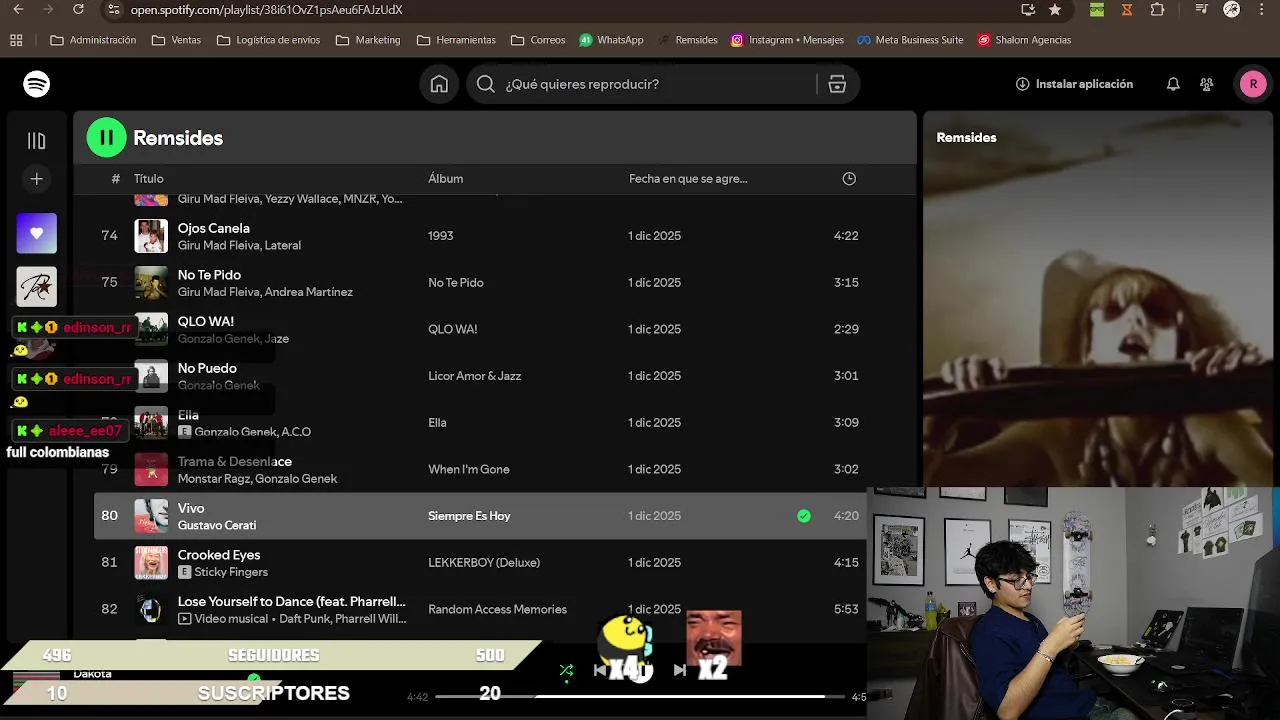Click the # column header
Image resolution: width=1280 pixels, height=720 pixels.
click(115, 179)
